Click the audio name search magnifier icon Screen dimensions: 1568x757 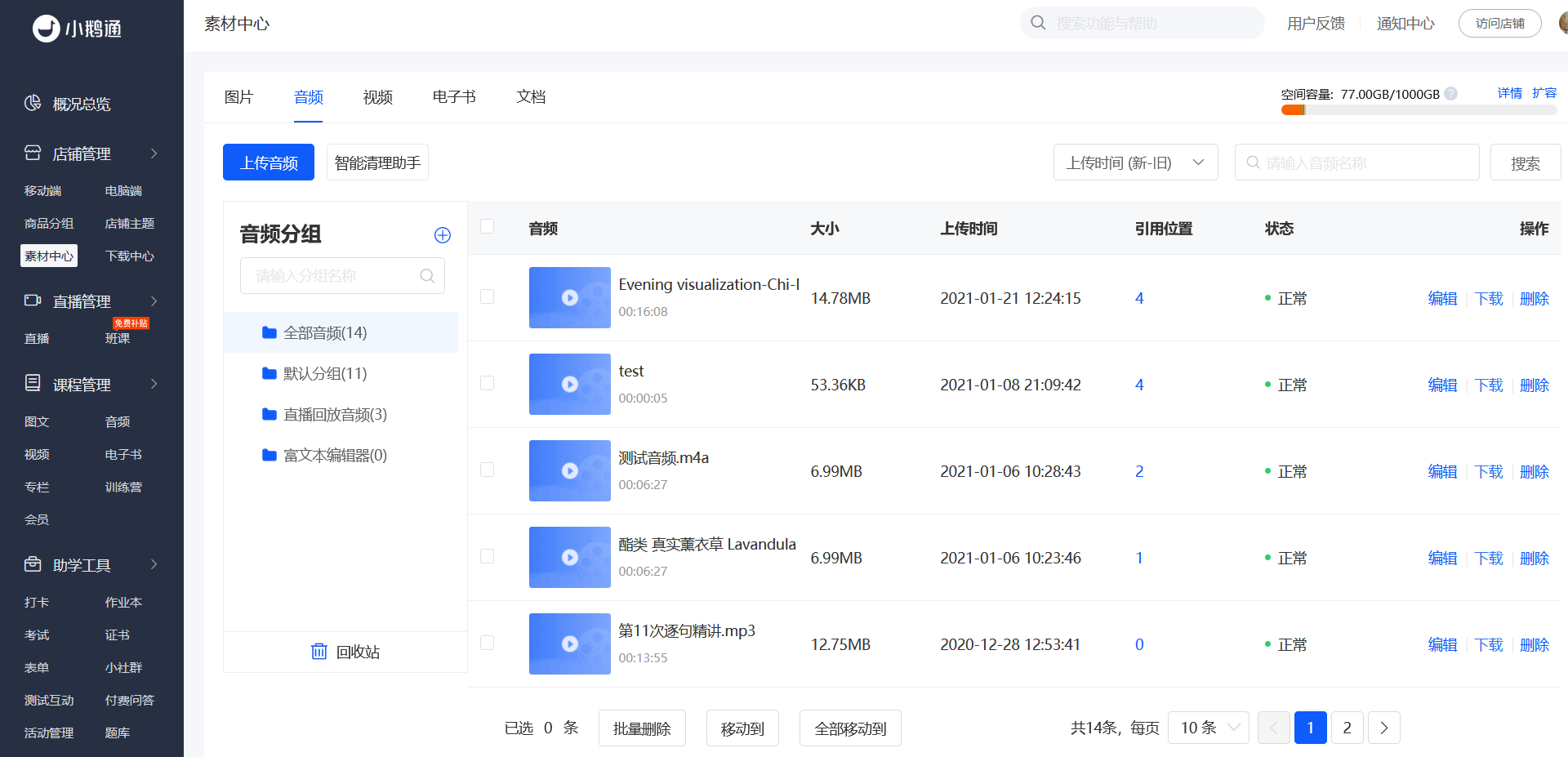click(1253, 163)
